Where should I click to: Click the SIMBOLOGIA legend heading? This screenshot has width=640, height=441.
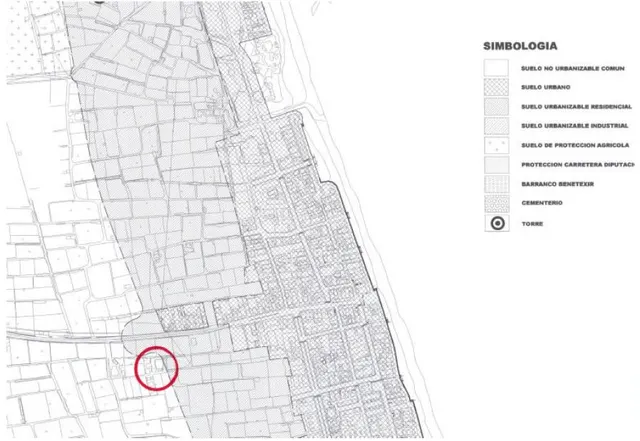click(520, 46)
